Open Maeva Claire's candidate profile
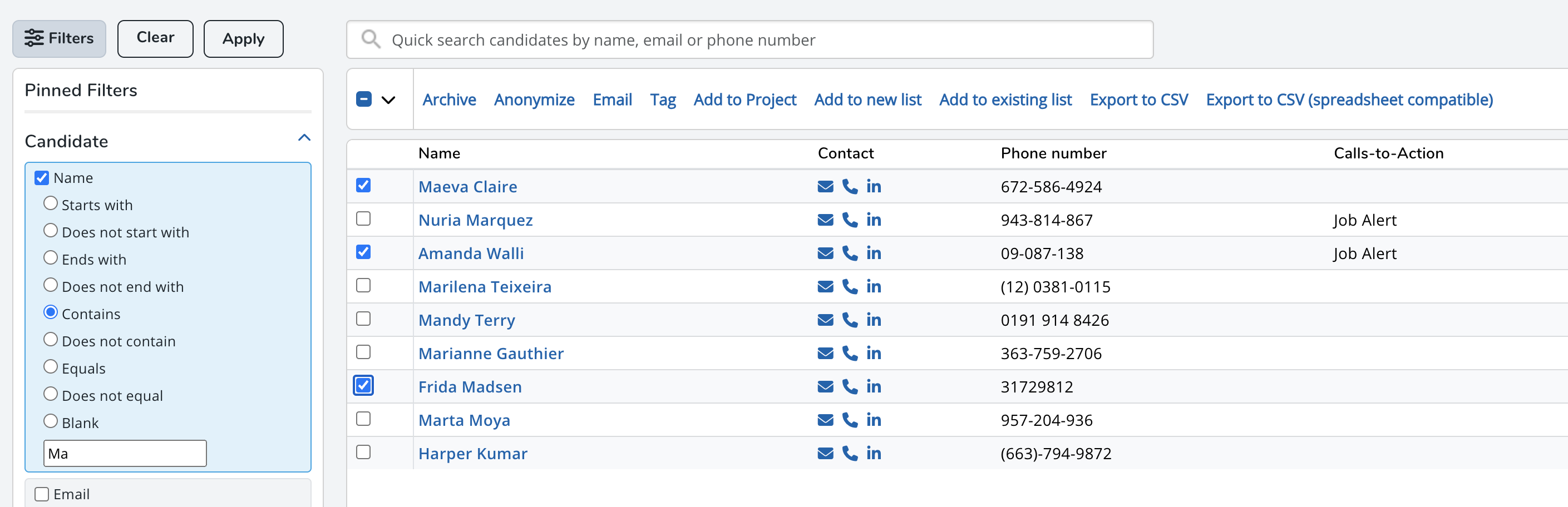The height and width of the screenshot is (507, 1568). coord(467,187)
